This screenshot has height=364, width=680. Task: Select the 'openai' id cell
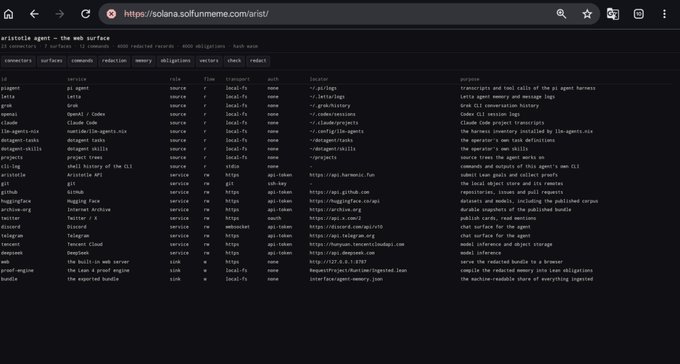click(9, 114)
